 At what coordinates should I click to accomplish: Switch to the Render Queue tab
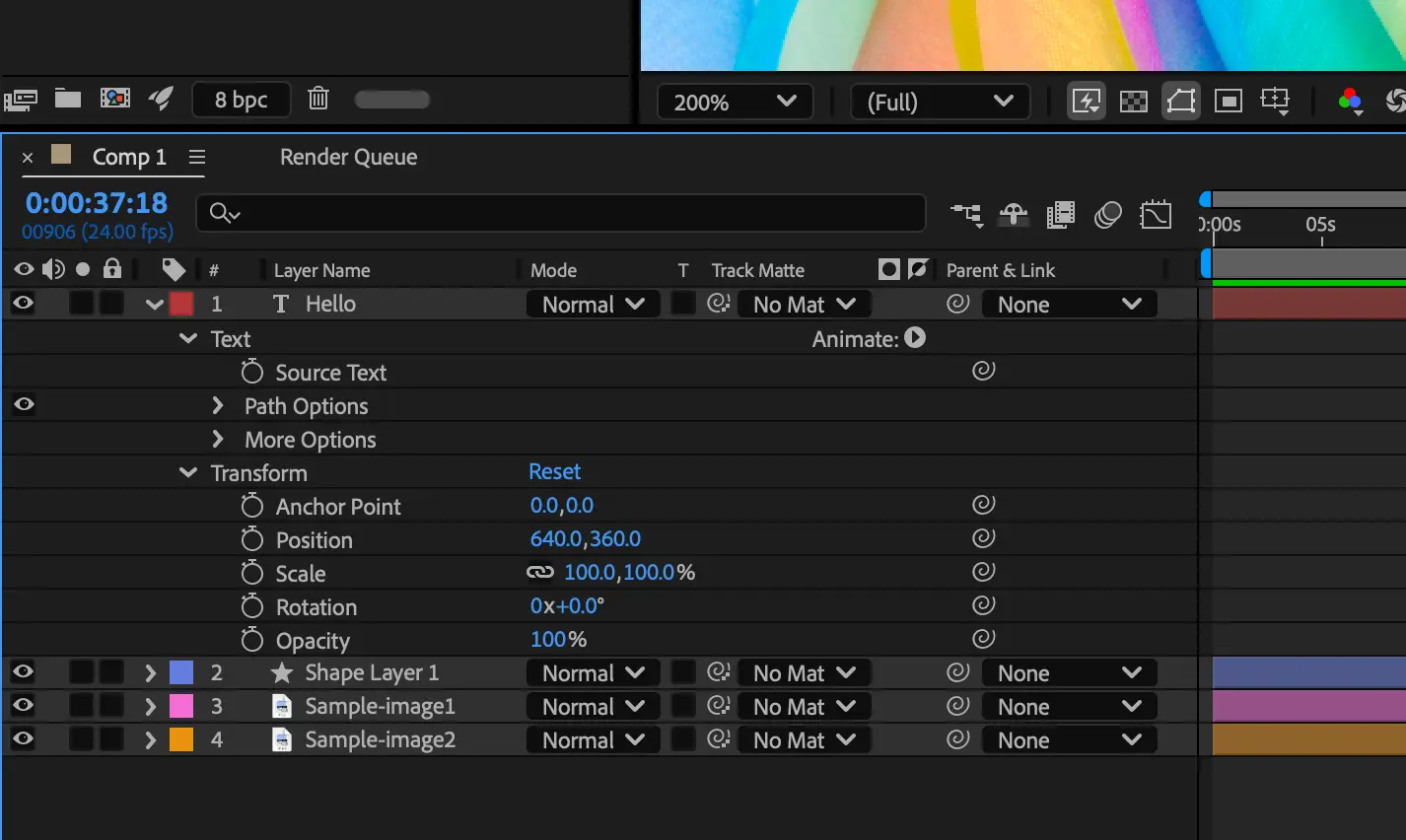tap(348, 157)
